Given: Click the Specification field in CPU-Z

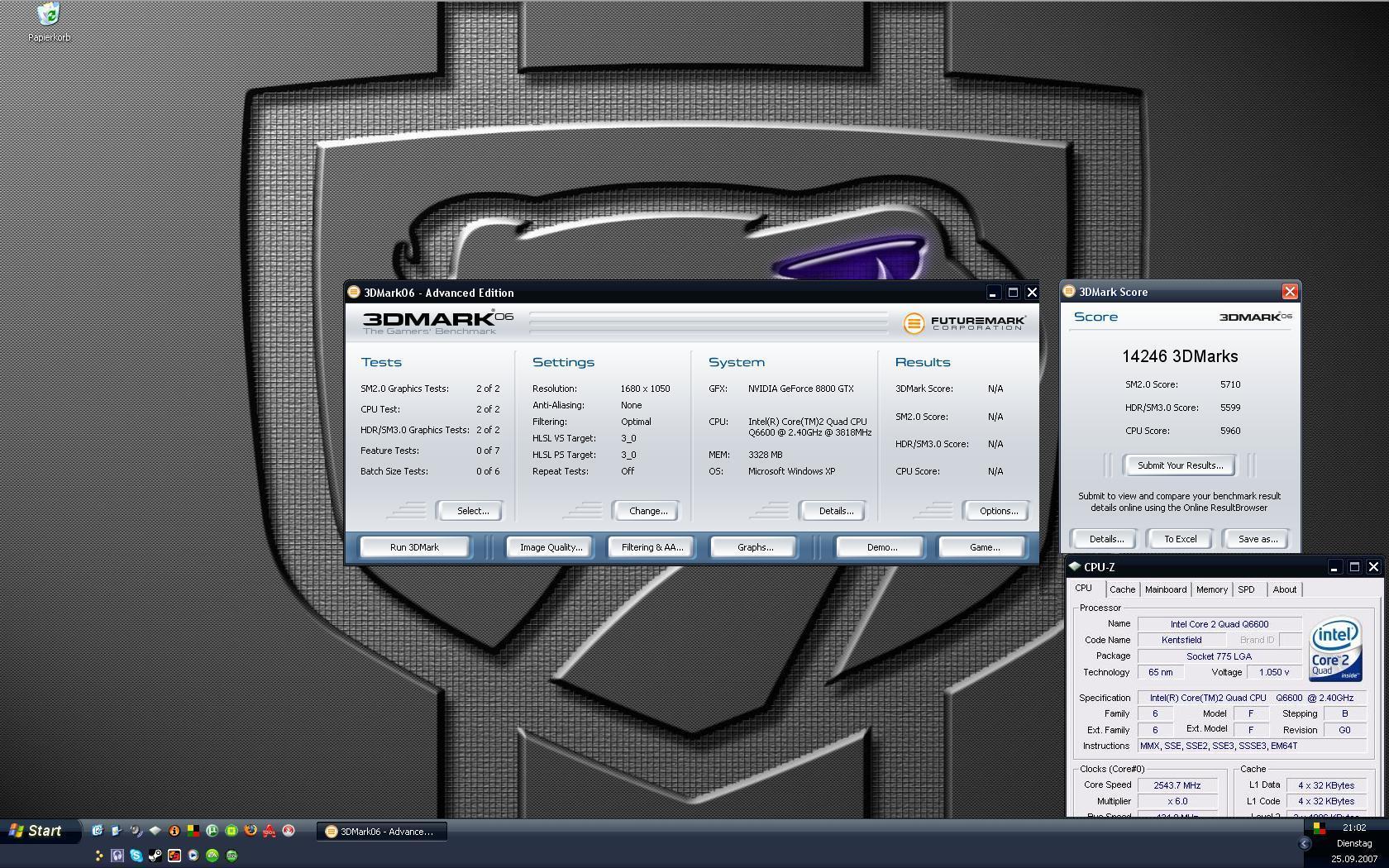Looking at the screenshot, I should pos(1250,698).
